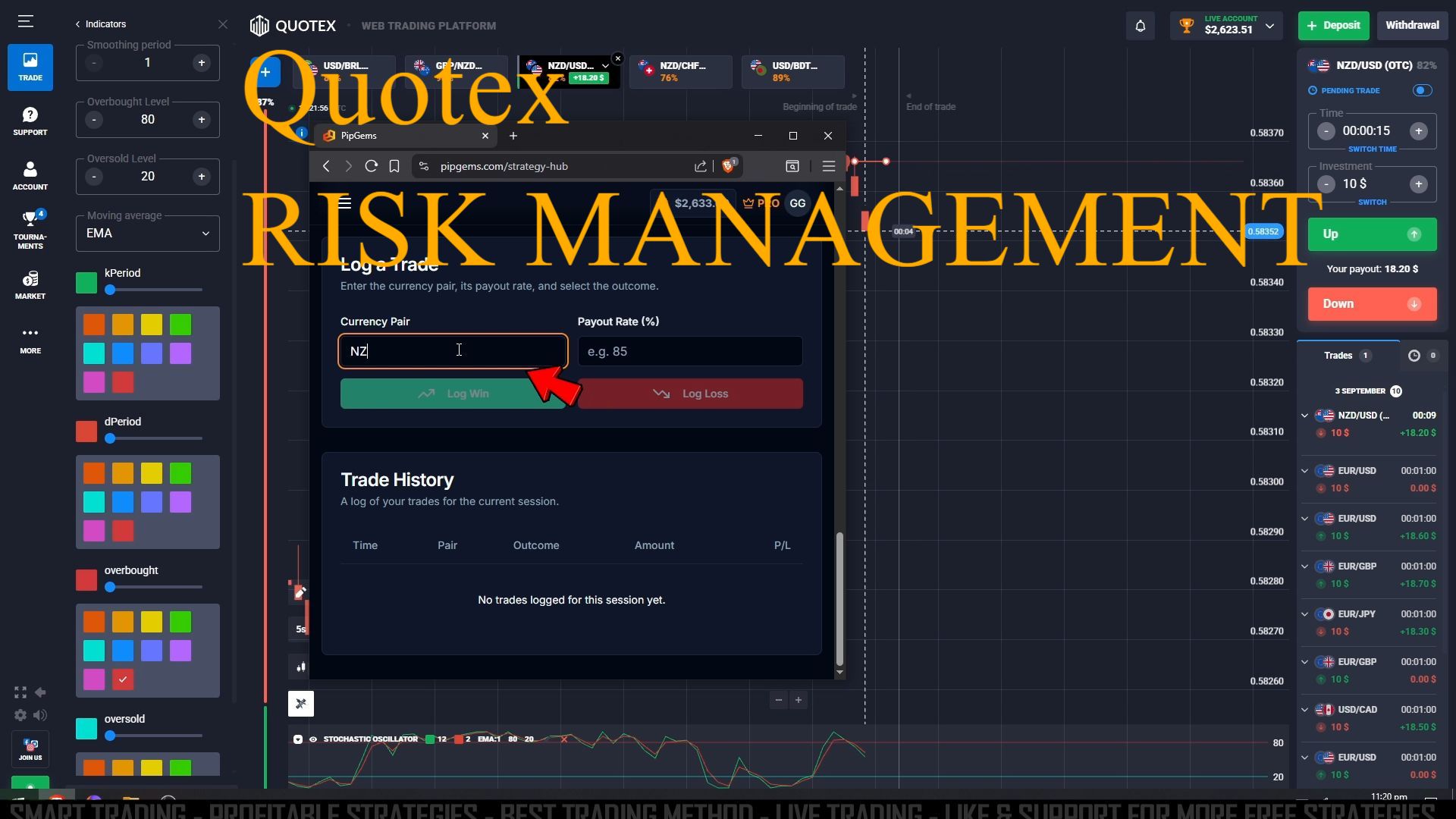The height and width of the screenshot is (819, 1456).
Task: Switch to the NZD/CHF asset tab
Action: (x=680, y=72)
